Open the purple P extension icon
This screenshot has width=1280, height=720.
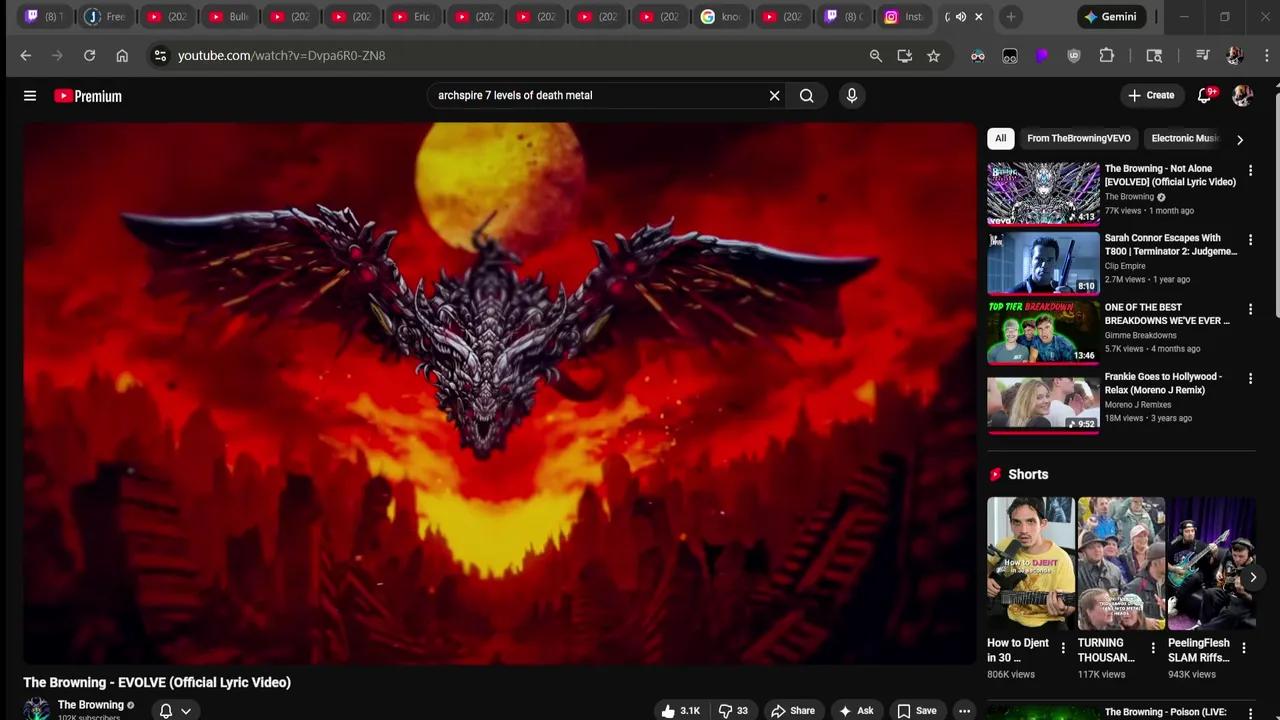coord(1042,56)
